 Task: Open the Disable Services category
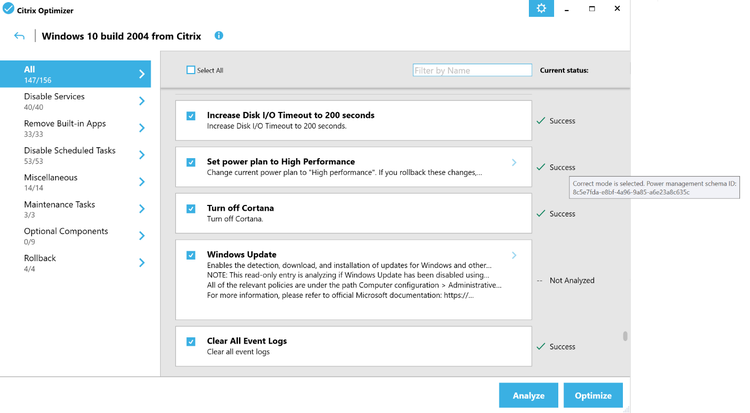click(x=75, y=101)
